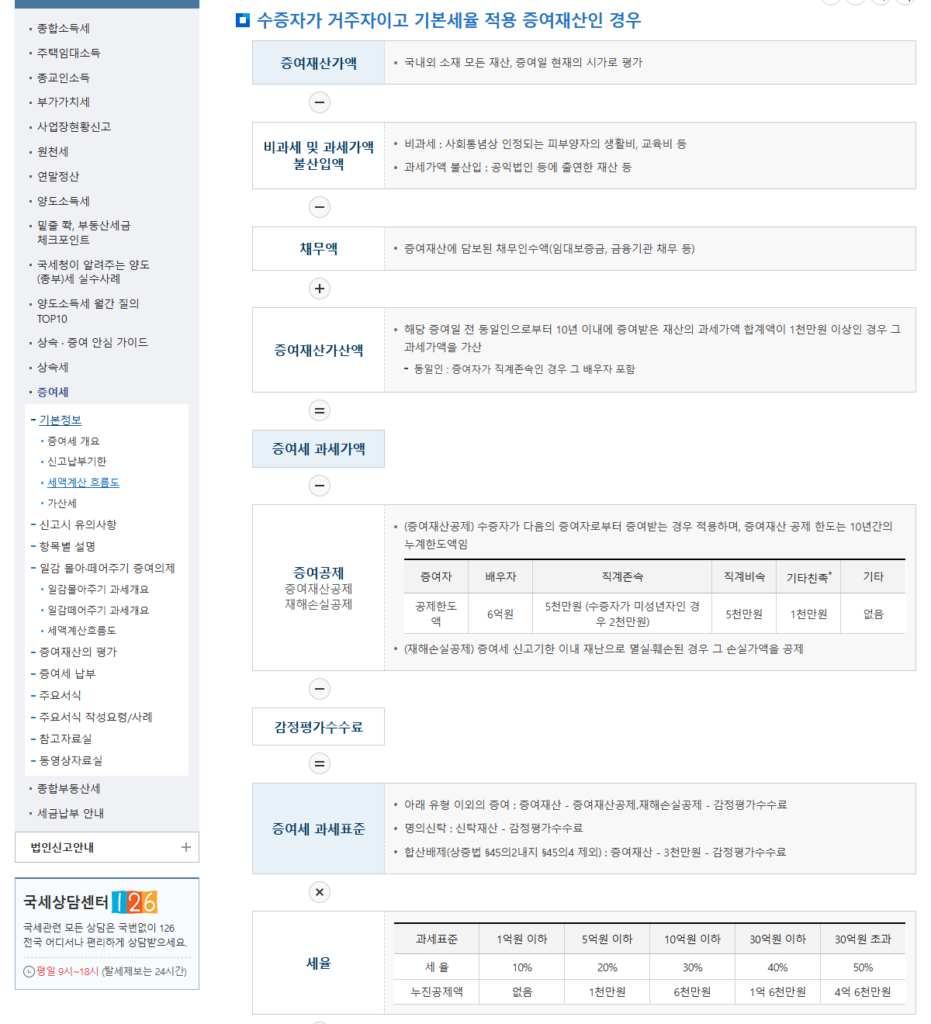Click the 증여재산가액 box

click(x=319, y=63)
